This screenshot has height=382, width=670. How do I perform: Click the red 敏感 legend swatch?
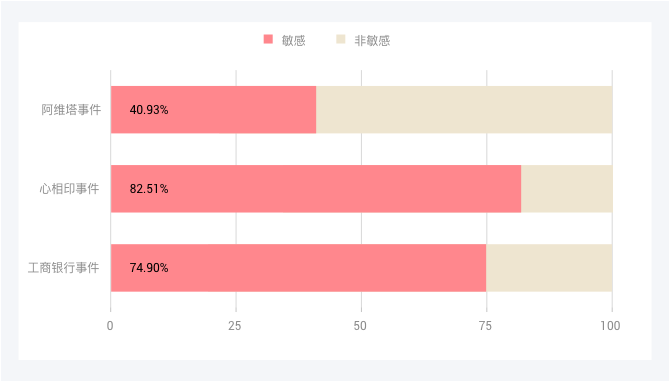268,39
